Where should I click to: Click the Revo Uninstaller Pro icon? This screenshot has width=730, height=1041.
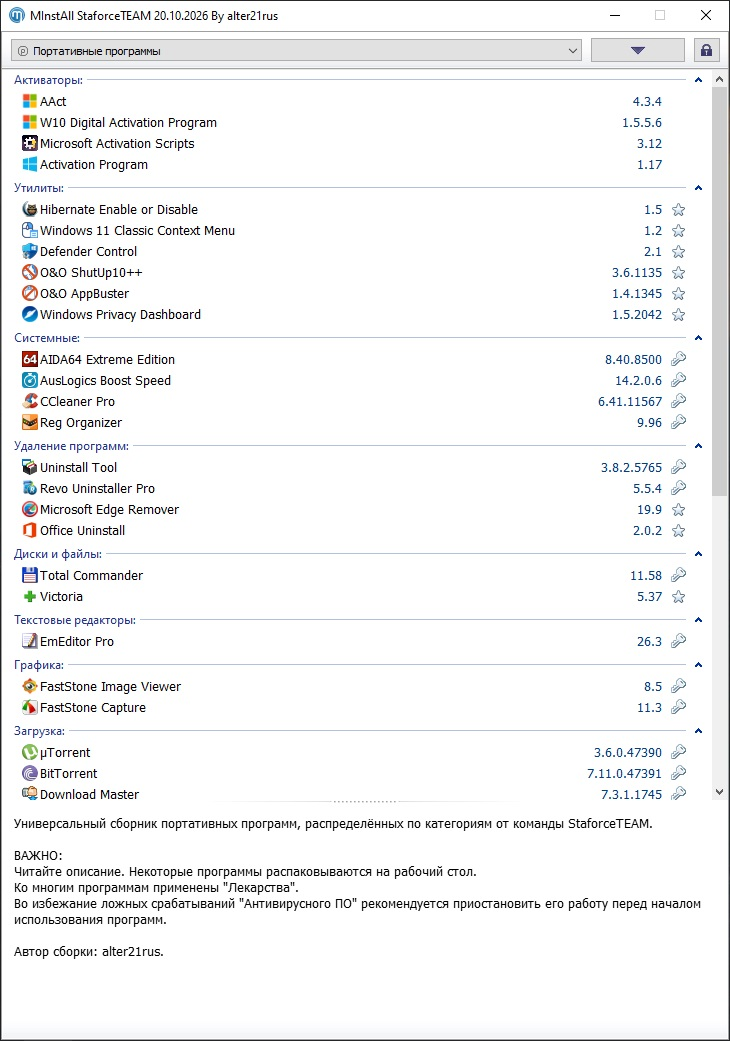point(29,488)
